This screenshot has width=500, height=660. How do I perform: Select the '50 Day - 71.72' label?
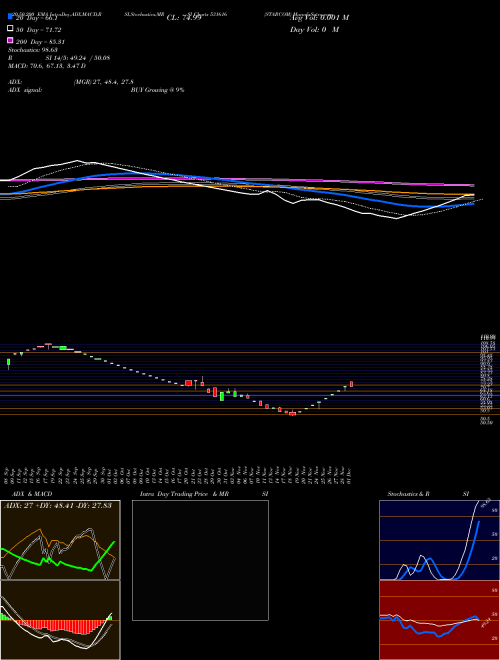click(x=38, y=30)
